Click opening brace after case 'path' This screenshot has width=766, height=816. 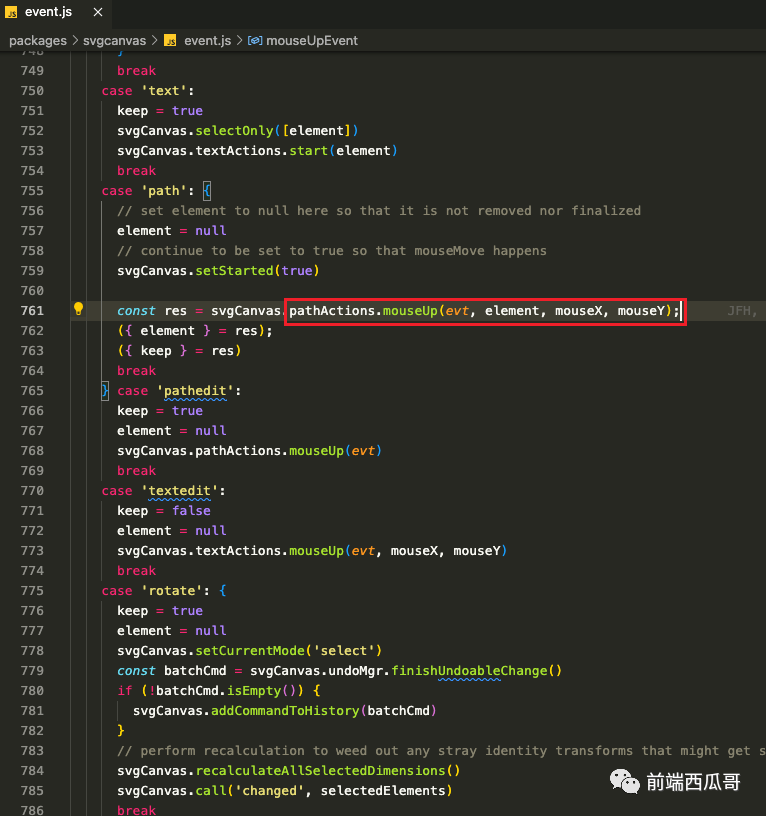pos(207,191)
